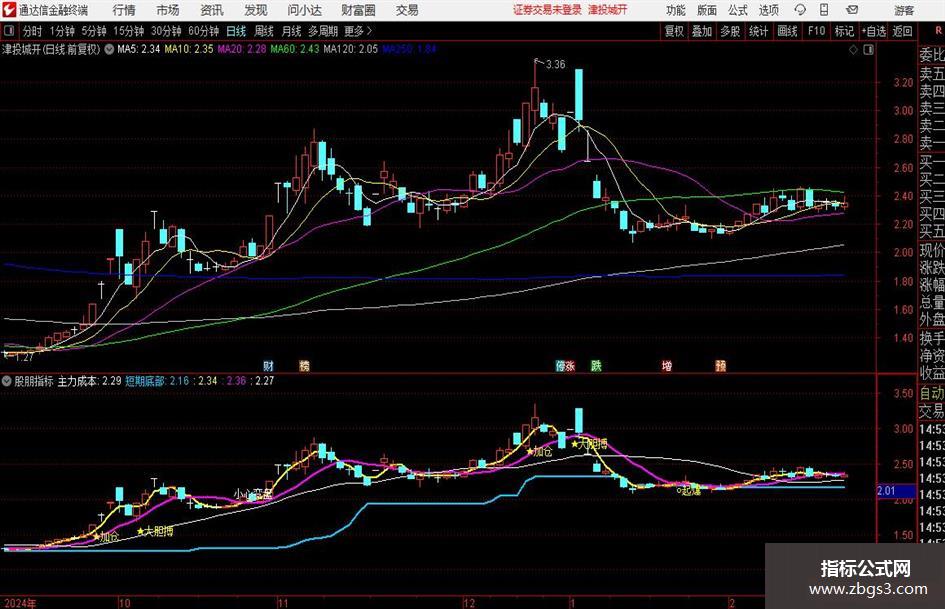Open the 发现 menu

(256, 10)
